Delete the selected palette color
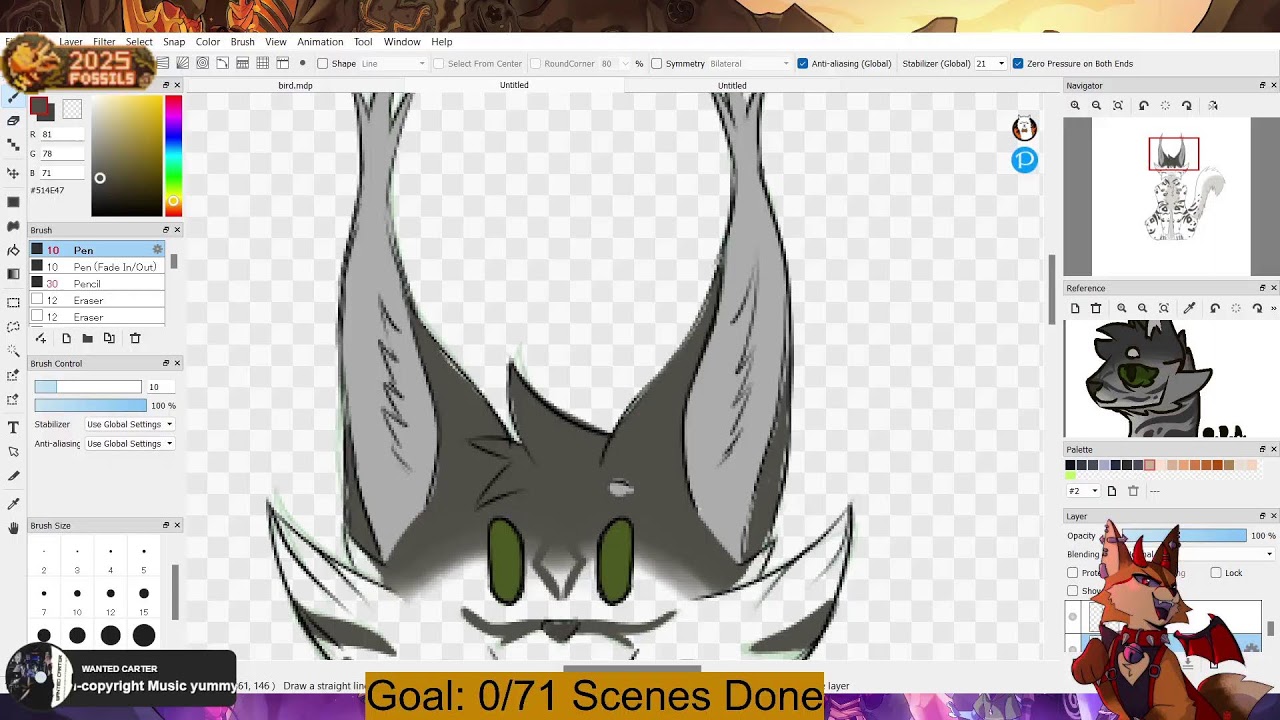 tap(1133, 491)
